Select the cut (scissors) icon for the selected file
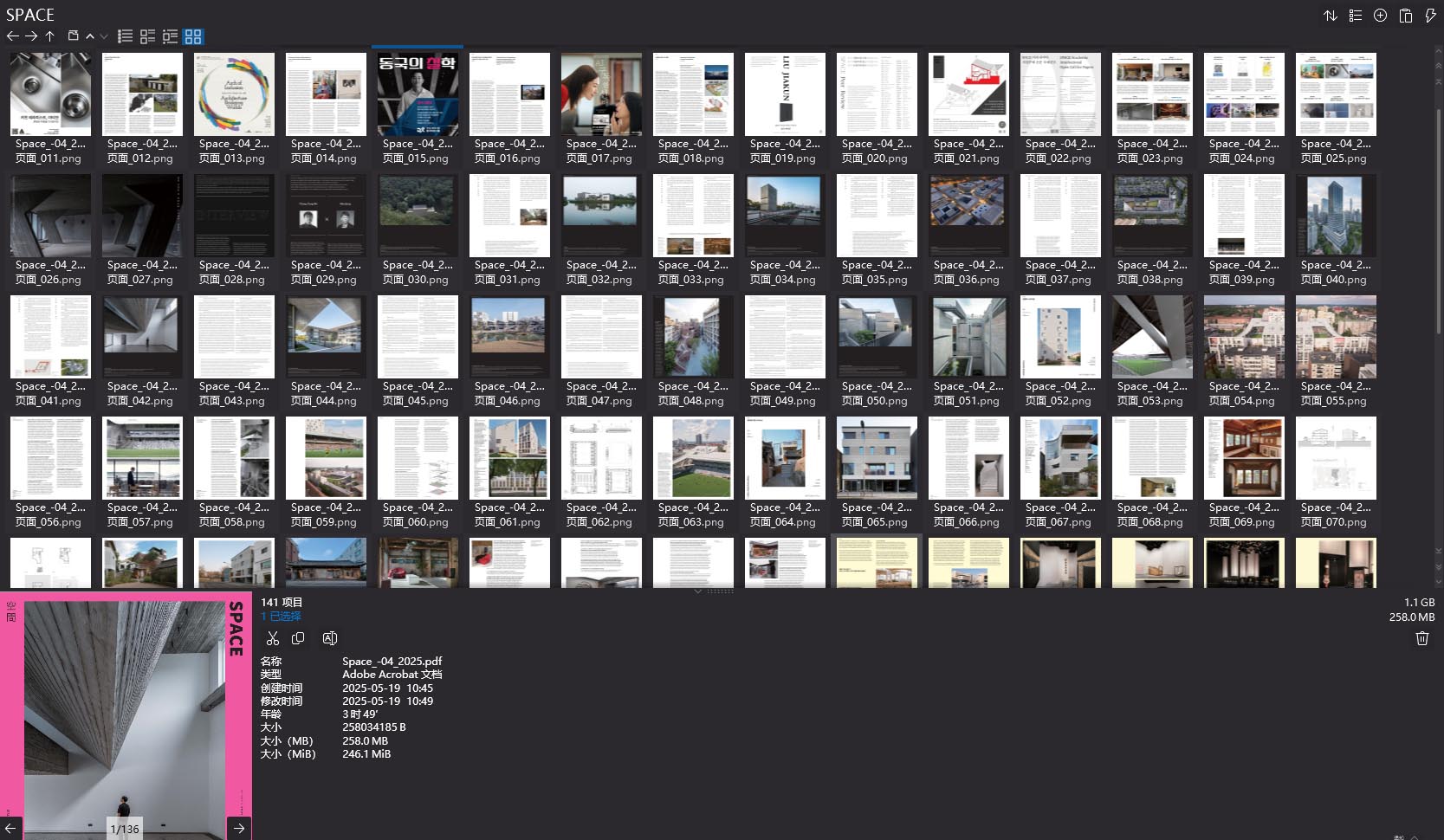1444x840 pixels. (x=273, y=638)
